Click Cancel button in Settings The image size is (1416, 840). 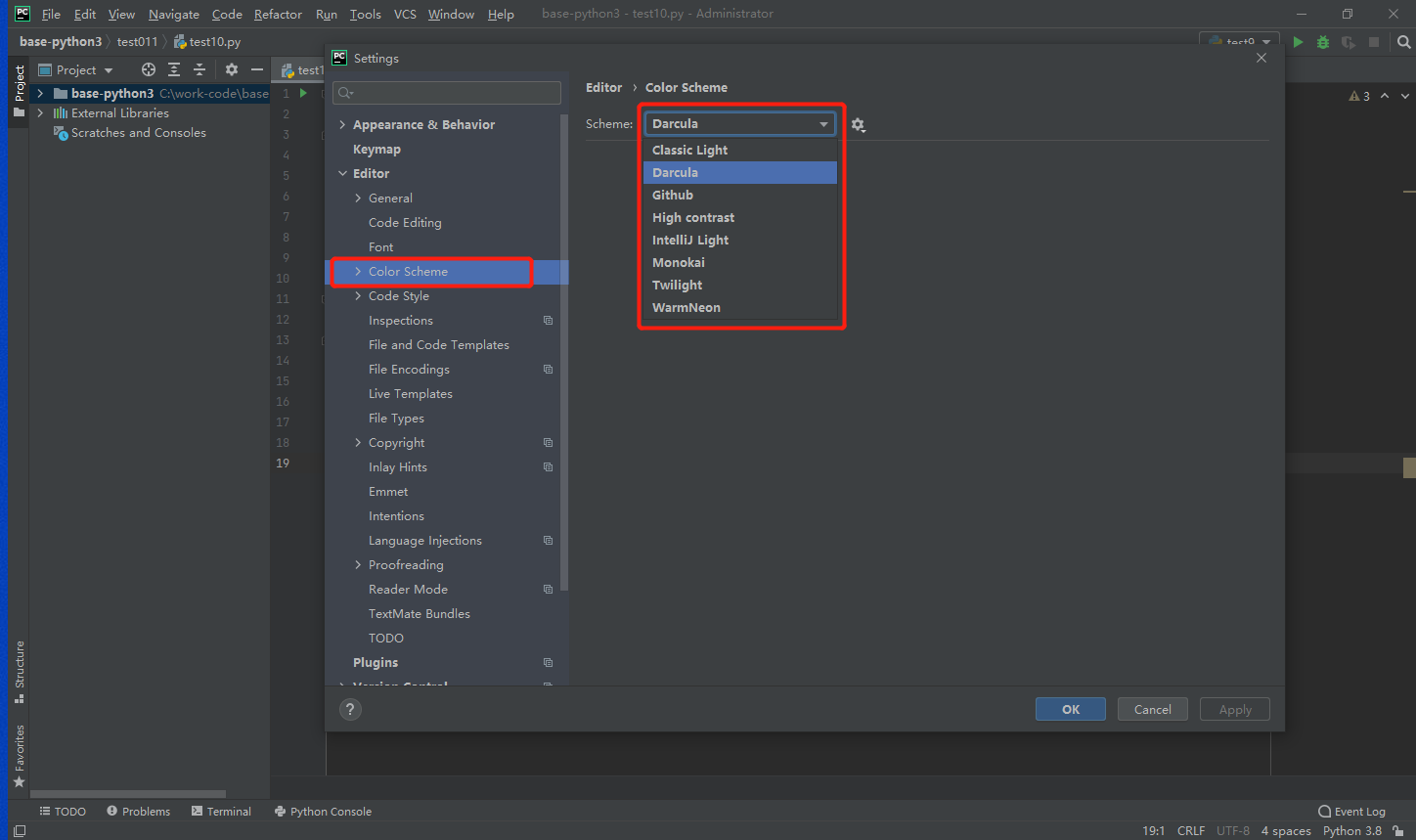(1152, 709)
